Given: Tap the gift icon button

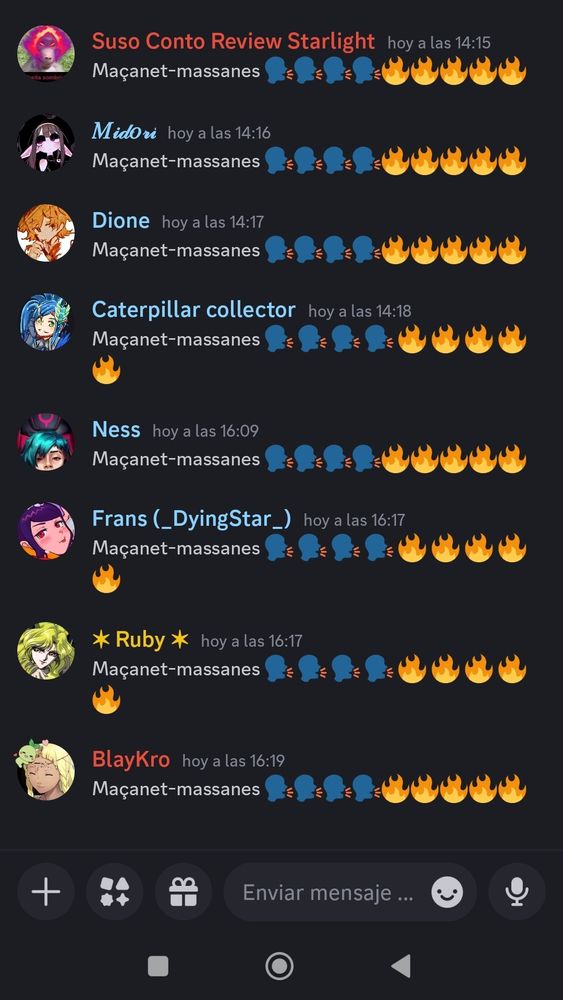Looking at the screenshot, I should tap(184, 892).
